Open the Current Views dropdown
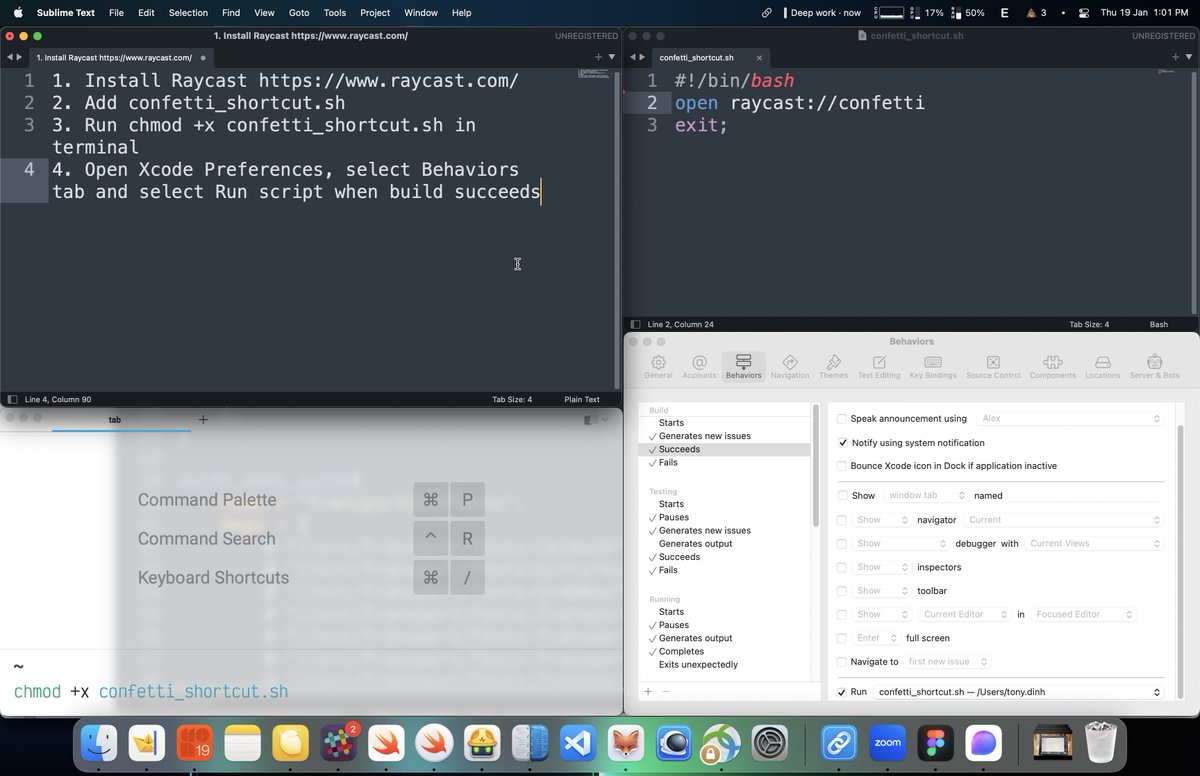1200x776 pixels. (1094, 544)
